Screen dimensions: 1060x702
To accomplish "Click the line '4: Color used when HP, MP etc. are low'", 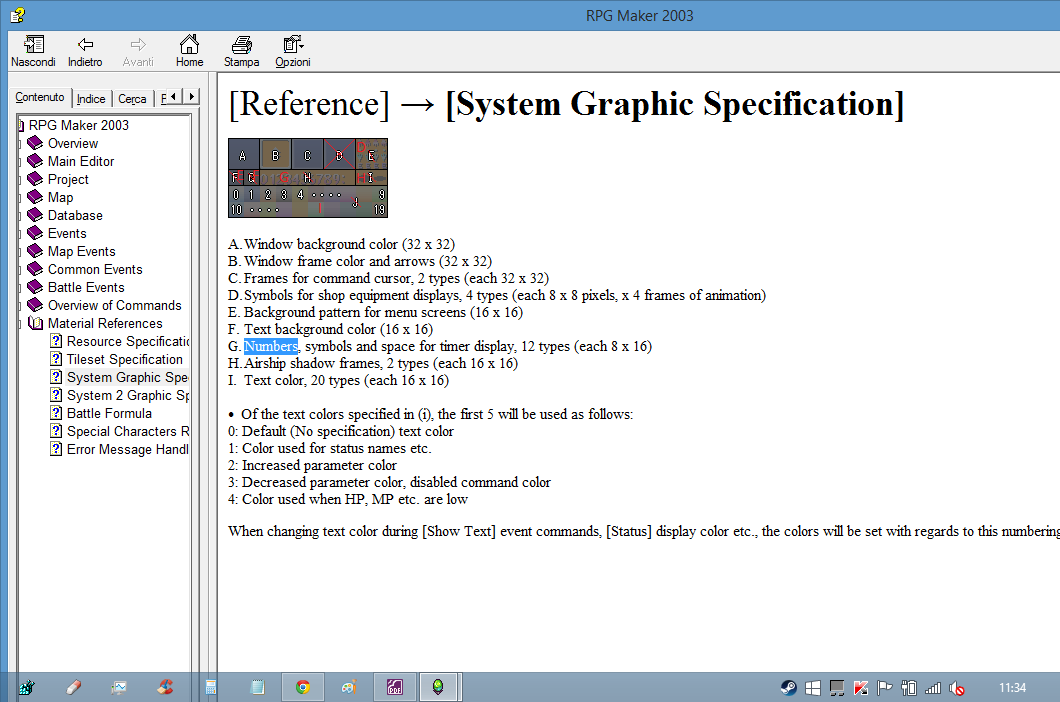I will 347,499.
